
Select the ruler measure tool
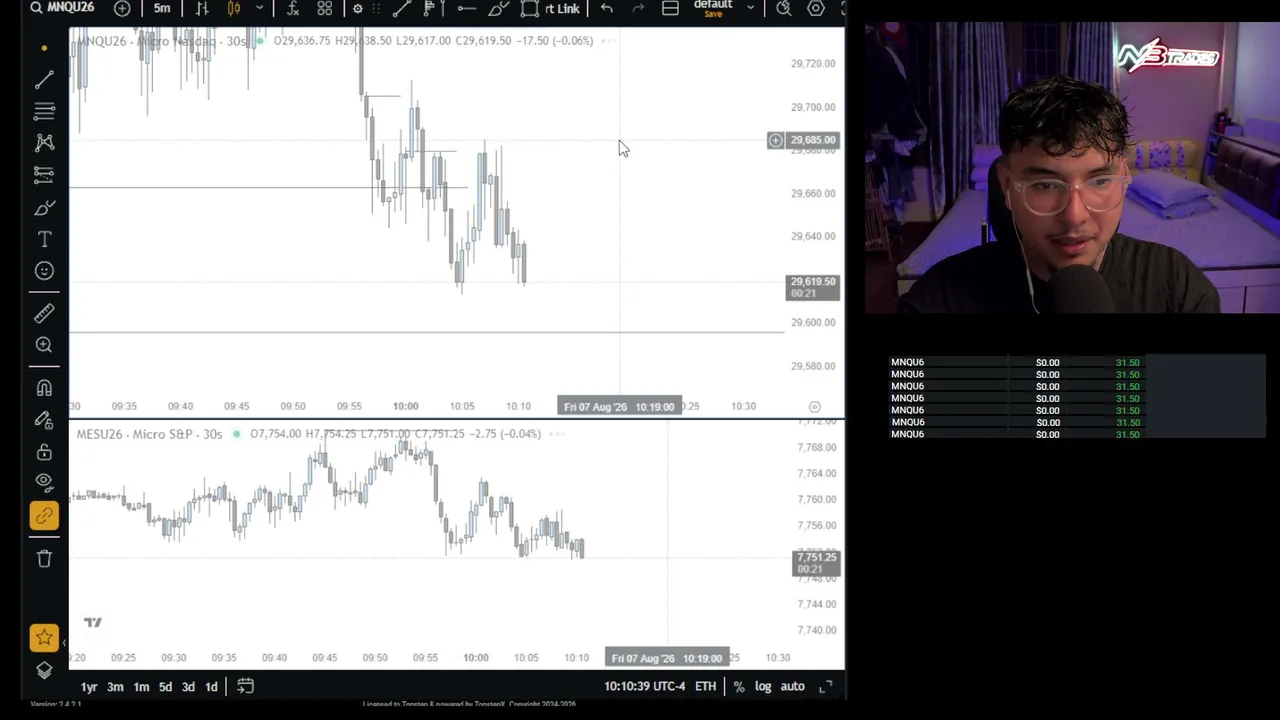(44, 314)
